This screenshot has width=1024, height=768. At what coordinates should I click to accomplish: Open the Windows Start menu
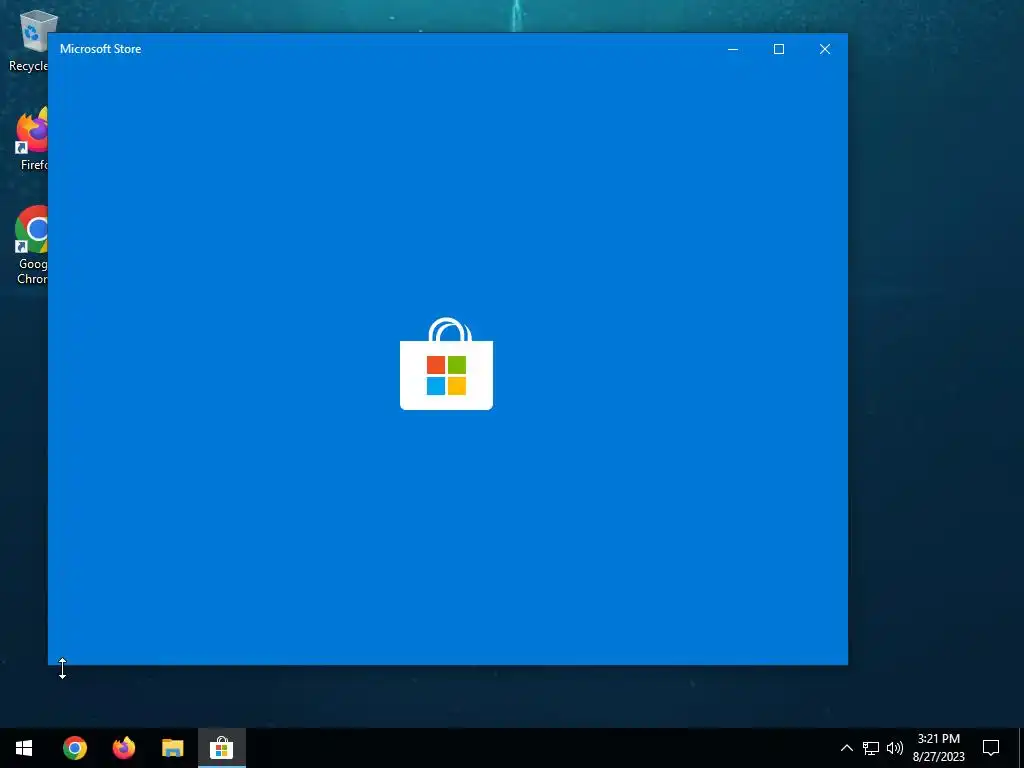[24, 748]
